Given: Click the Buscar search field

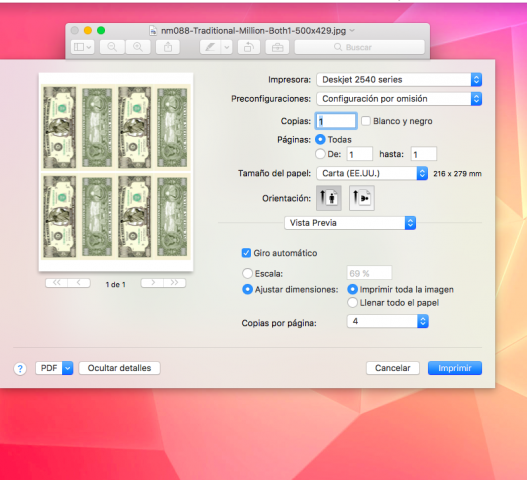Looking at the screenshot, I should [360, 47].
